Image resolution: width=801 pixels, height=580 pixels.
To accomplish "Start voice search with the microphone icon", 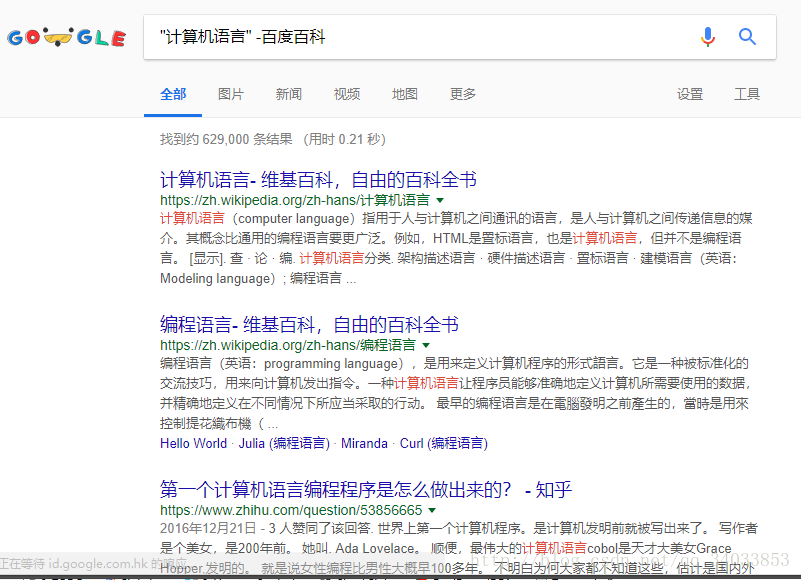I will (x=708, y=37).
